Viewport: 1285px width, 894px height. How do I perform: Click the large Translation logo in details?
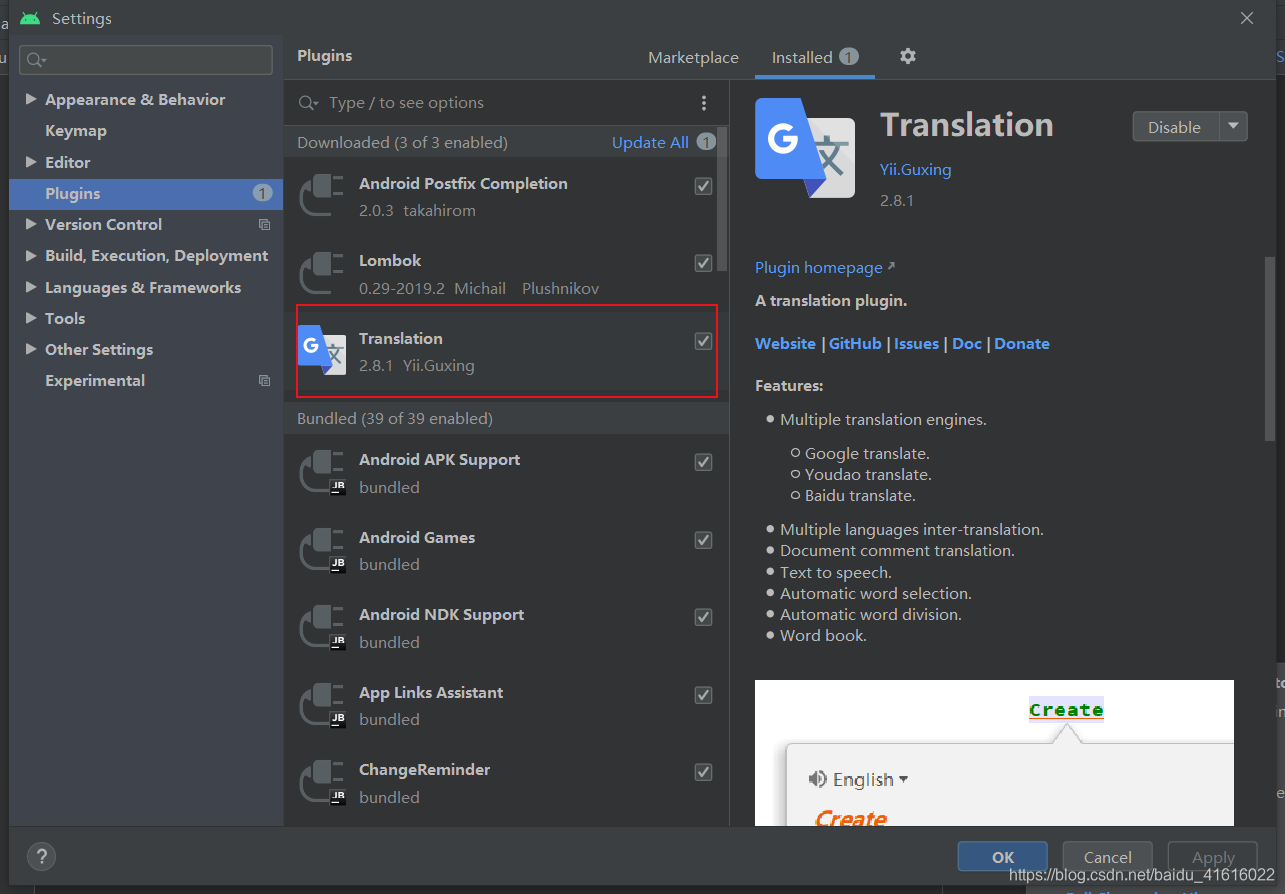(x=805, y=147)
